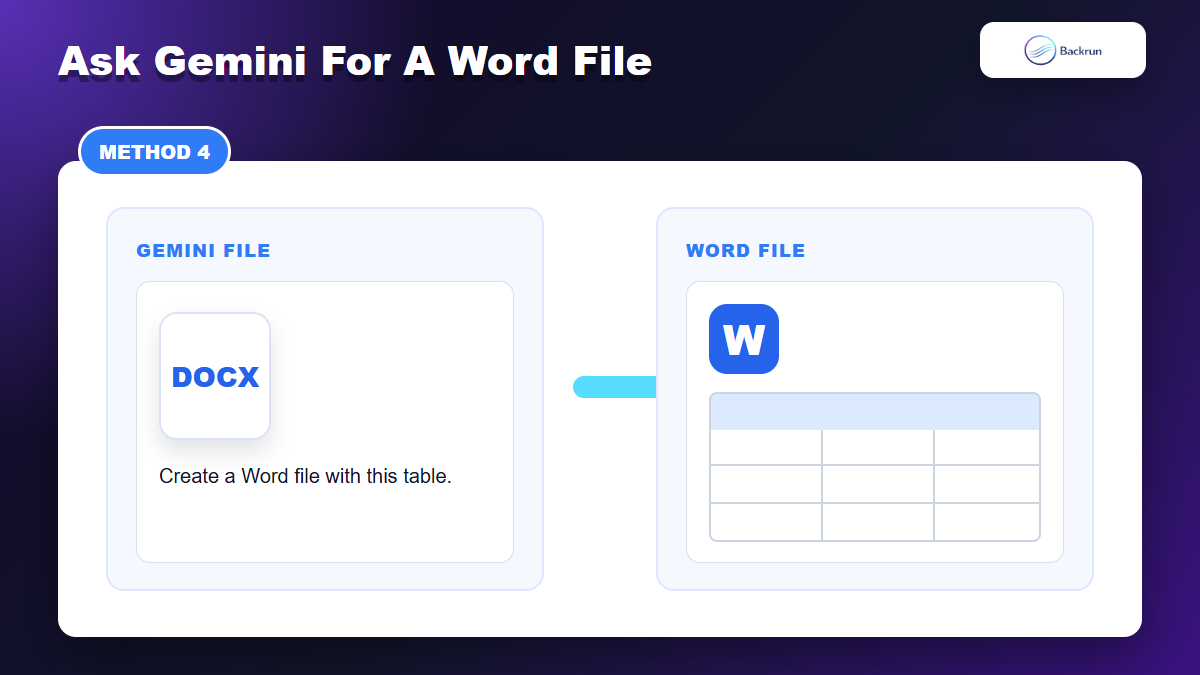The image size is (1200, 675).
Task: Click the WORD FILE heading
Action: click(x=746, y=251)
